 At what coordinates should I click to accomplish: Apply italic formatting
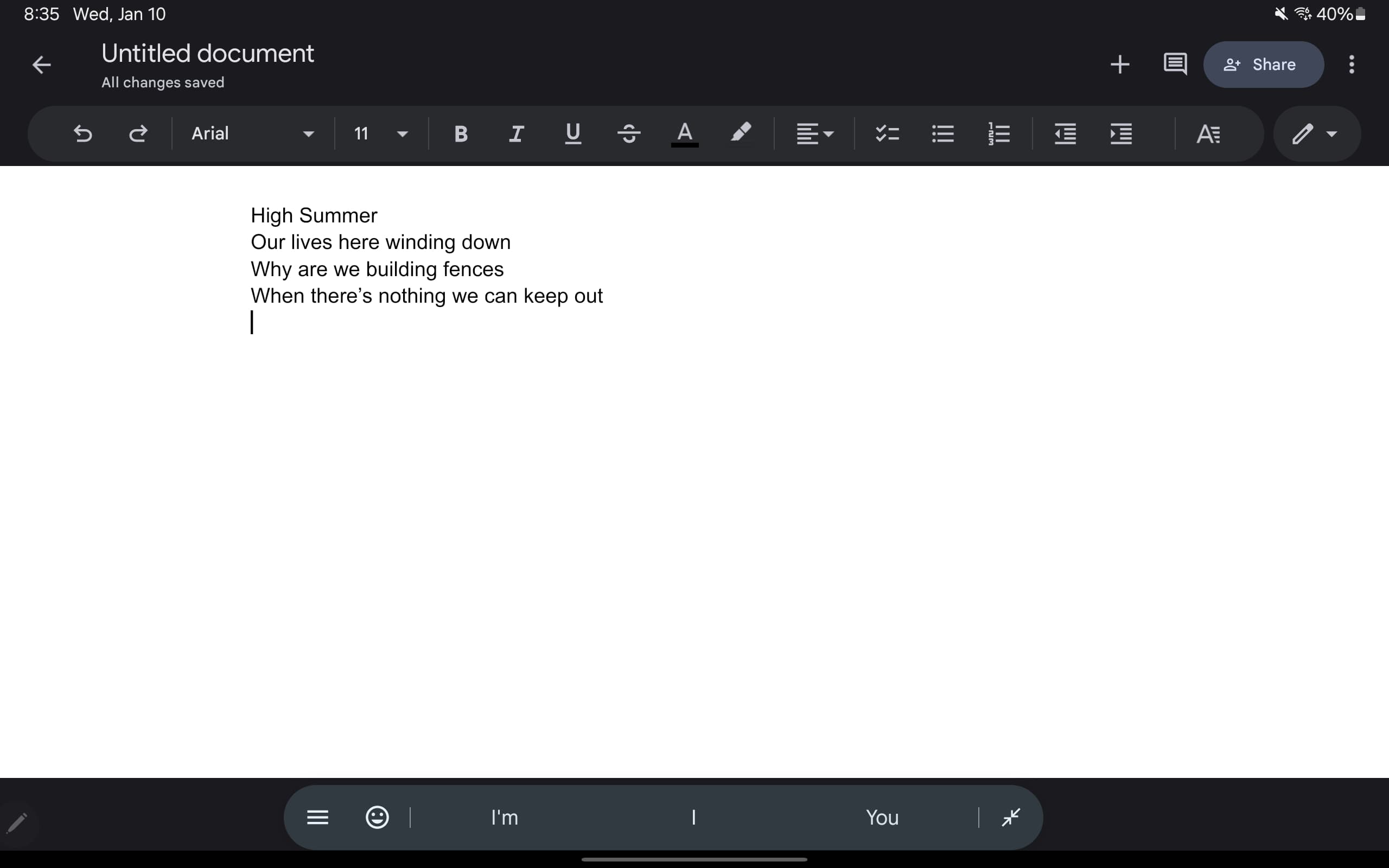pyautogui.click(x=515, y=133)
